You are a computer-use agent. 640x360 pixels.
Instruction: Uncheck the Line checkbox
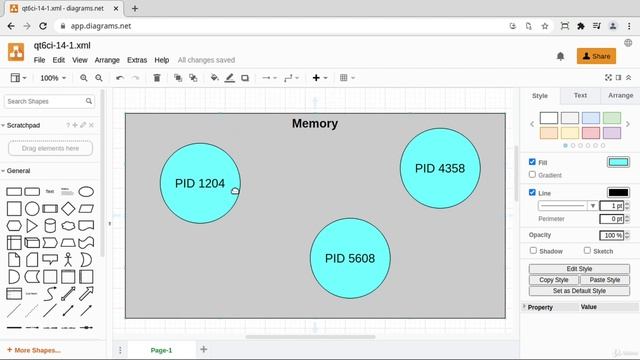pos(532,193)
